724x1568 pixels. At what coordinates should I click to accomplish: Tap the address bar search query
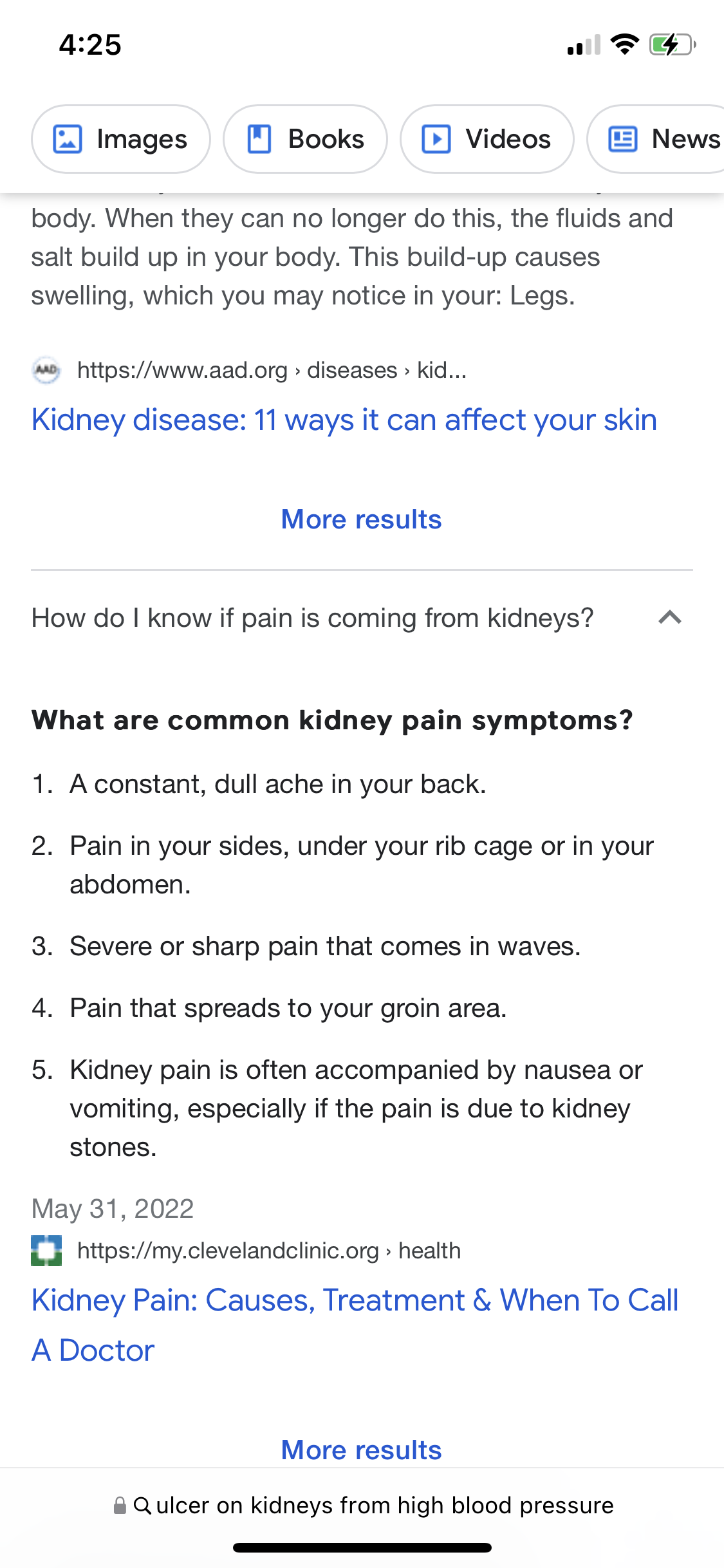pyautogui.click(x=385, y=1506)
